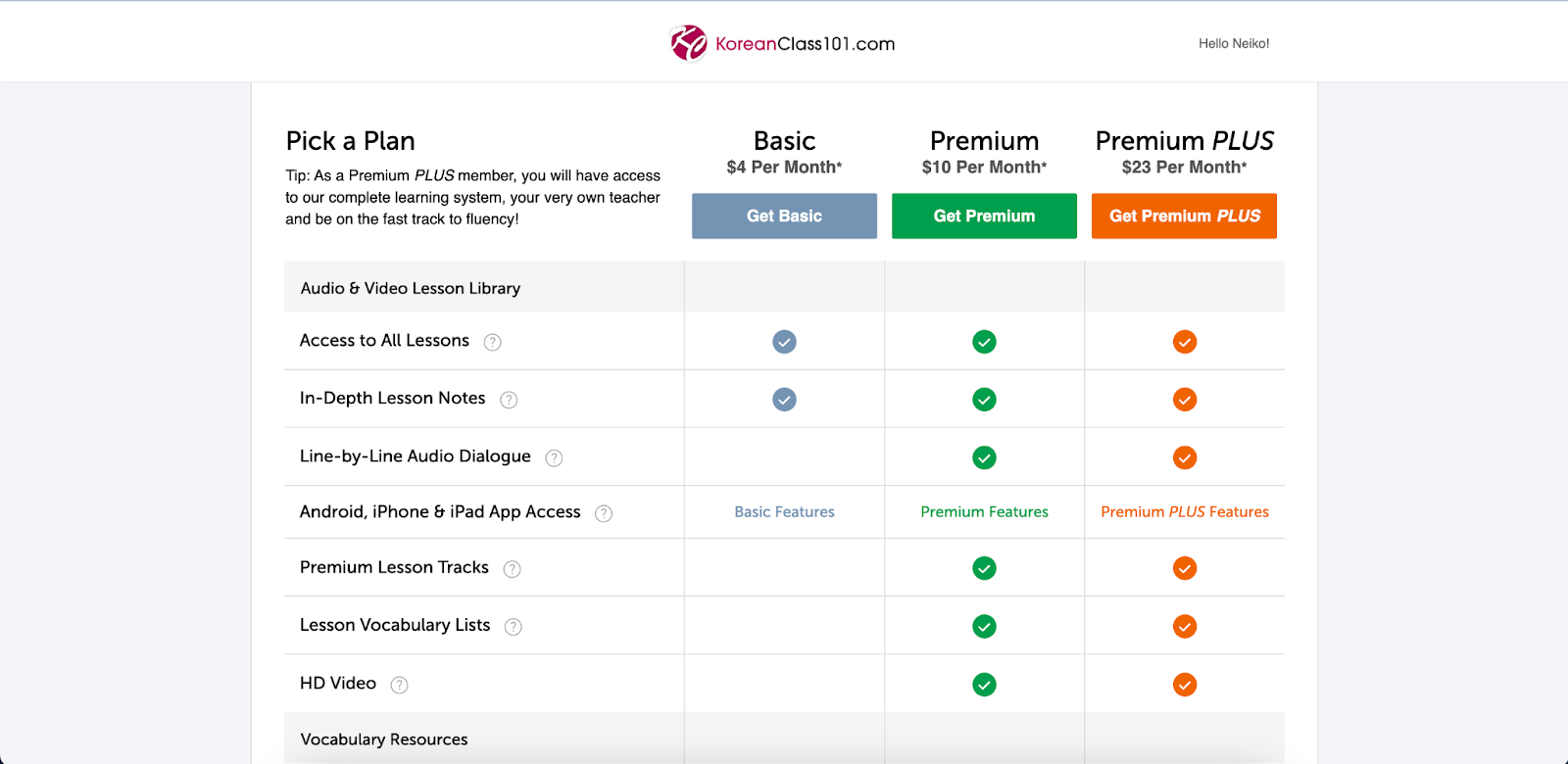Click Premium checkmark for Lesson Vocabulary Lists
1568x764 pixels.
point(984,626)
